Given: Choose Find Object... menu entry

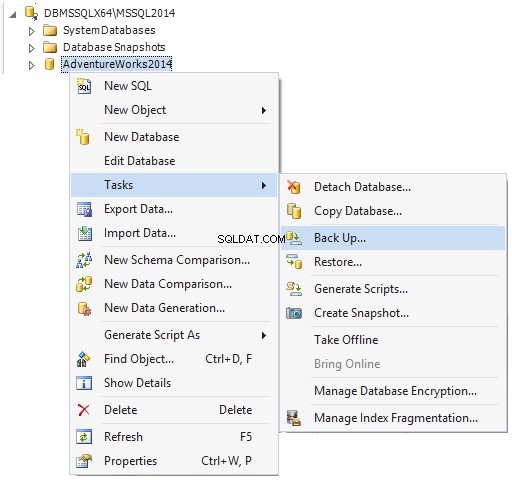Looking at the screenshot, I should 174,359.
